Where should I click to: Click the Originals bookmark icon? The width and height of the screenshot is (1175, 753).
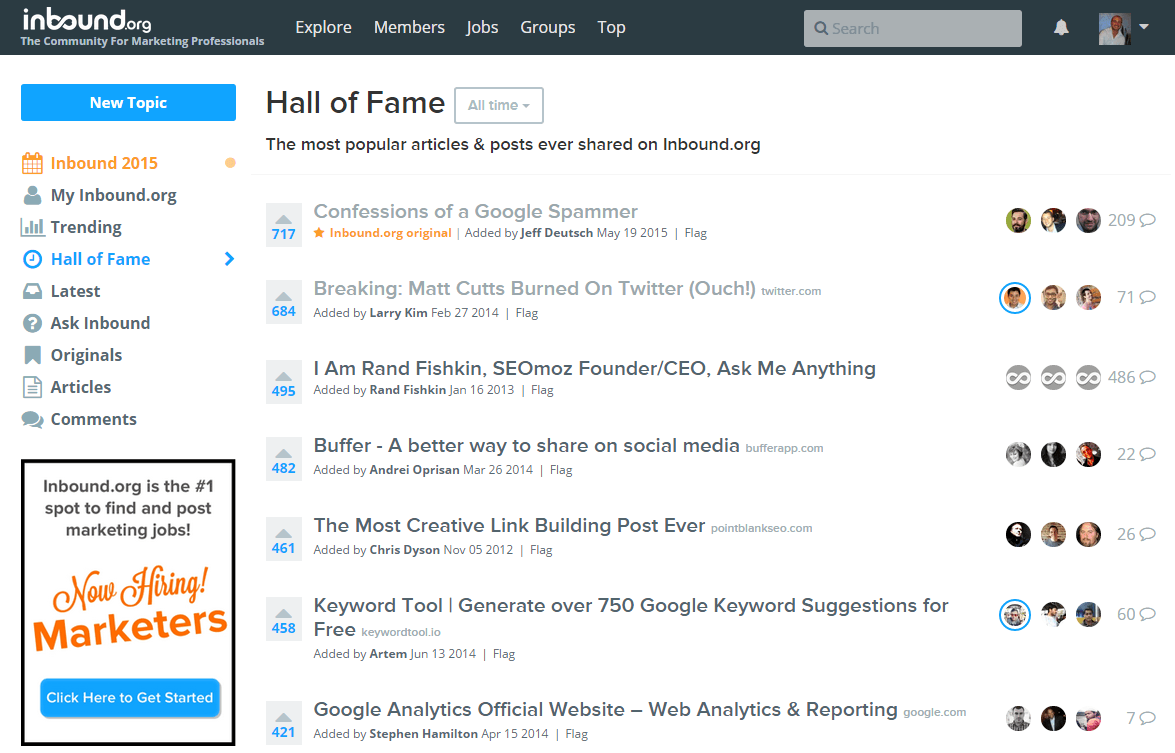click(32, 355)
